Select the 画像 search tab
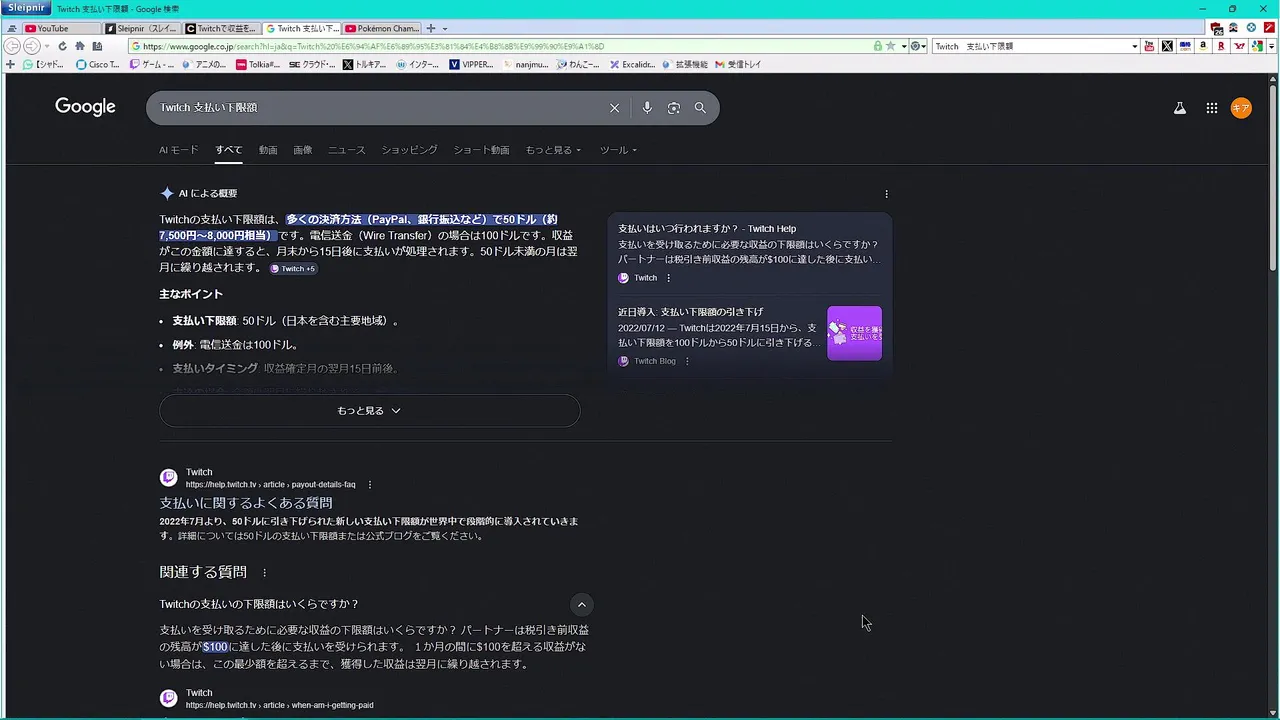 click(x=302, y=150)
